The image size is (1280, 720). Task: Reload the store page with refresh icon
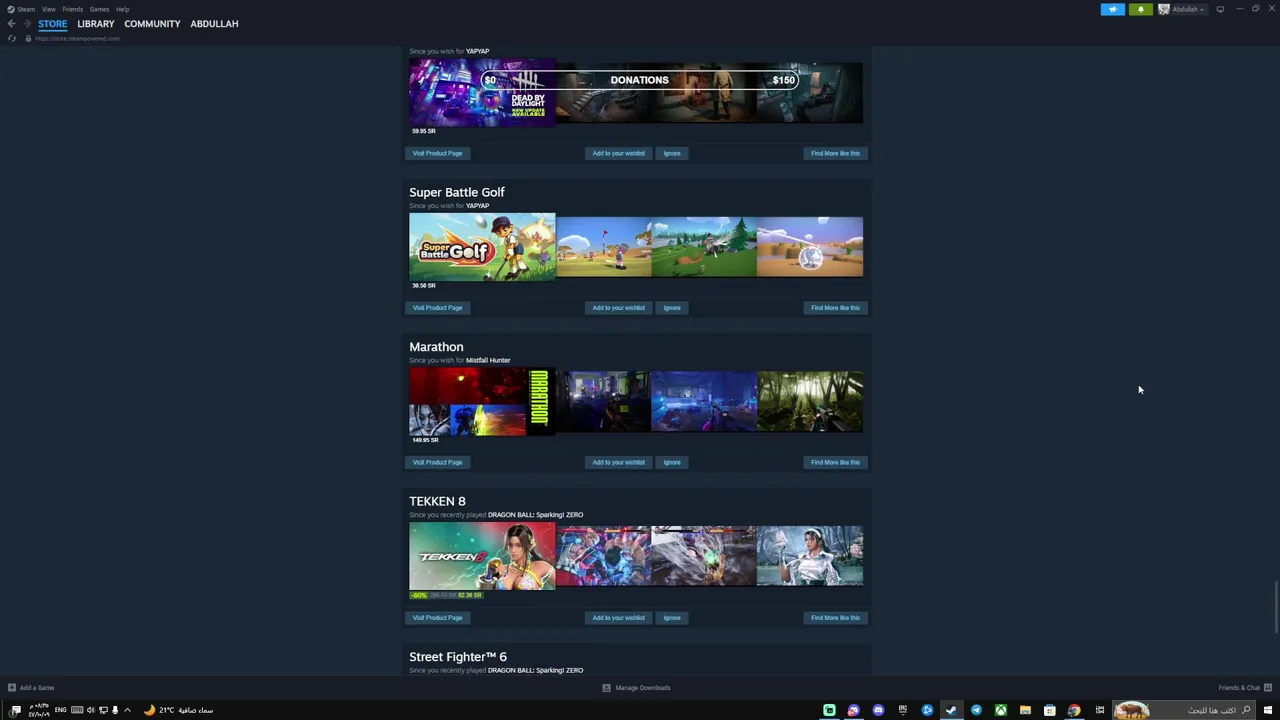12,38
